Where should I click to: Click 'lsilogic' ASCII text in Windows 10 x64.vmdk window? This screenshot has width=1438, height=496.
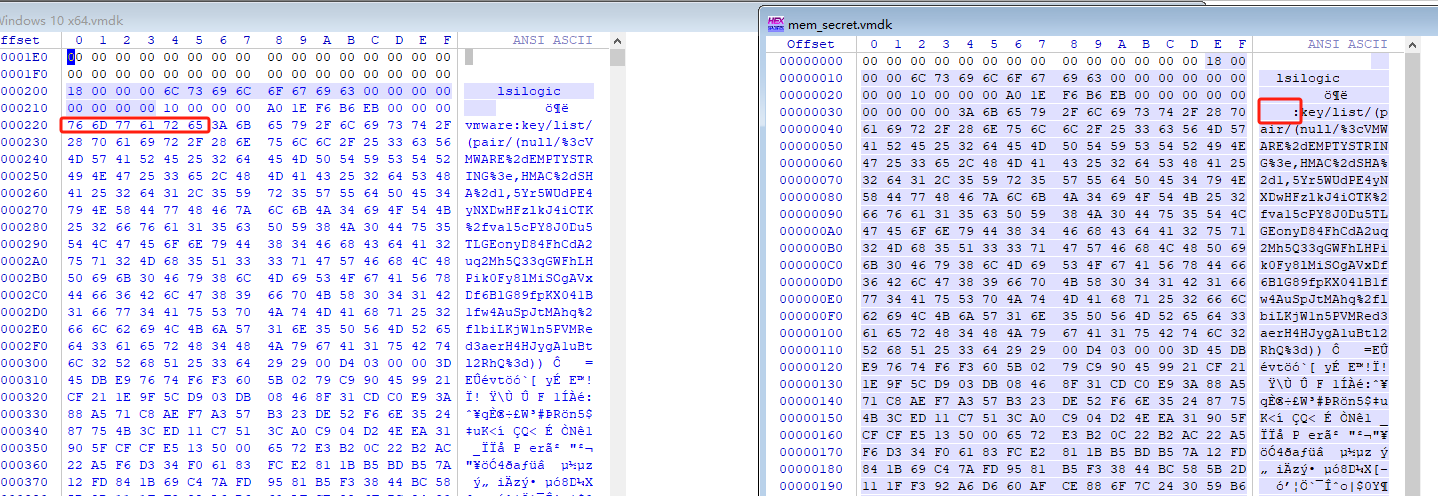click(x=529, y=91)
